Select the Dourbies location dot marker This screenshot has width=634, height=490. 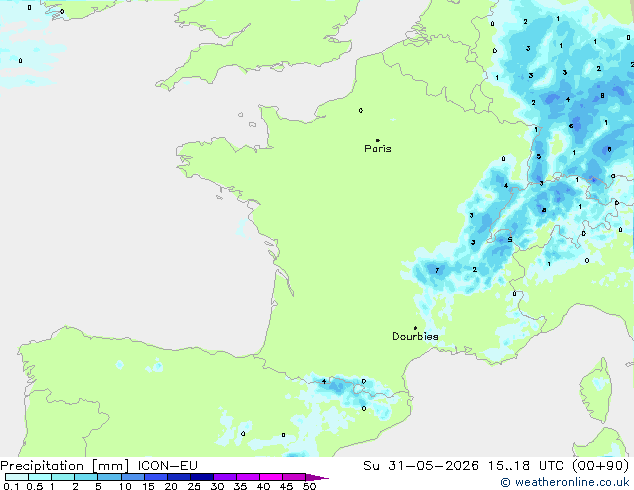(415, 328)
